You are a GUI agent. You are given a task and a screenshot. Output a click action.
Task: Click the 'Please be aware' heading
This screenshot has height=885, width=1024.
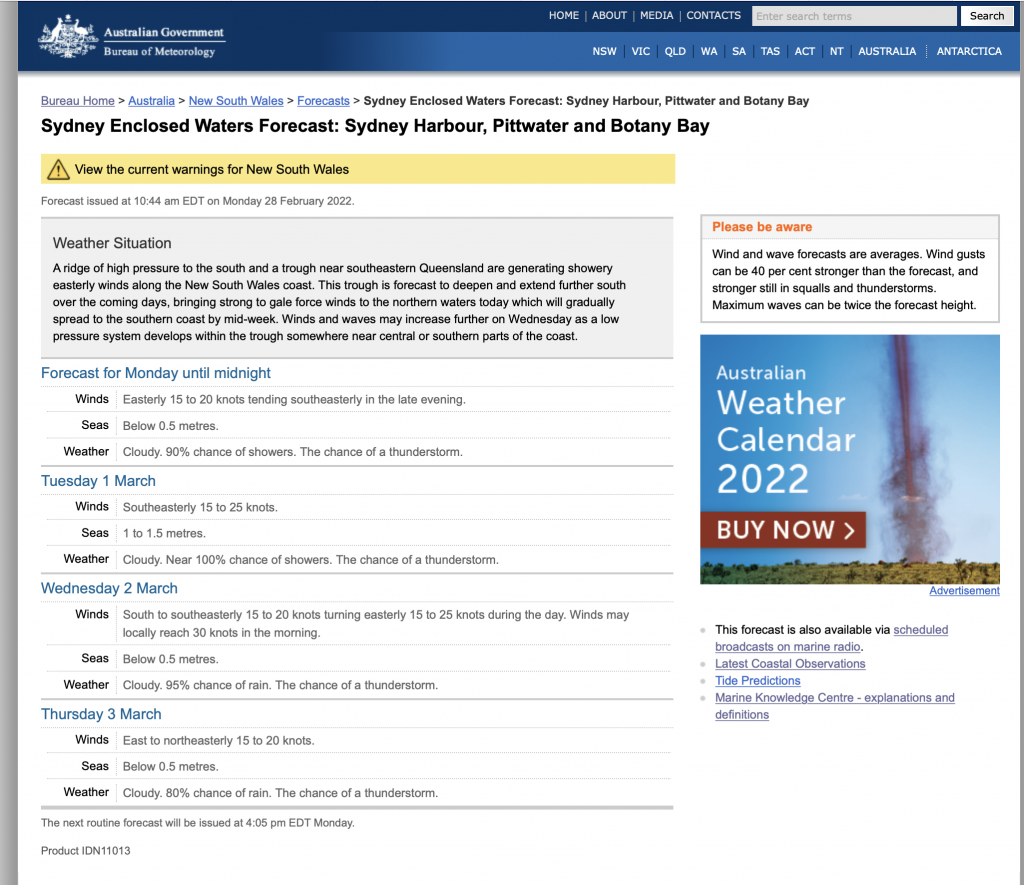pos(762,227)
